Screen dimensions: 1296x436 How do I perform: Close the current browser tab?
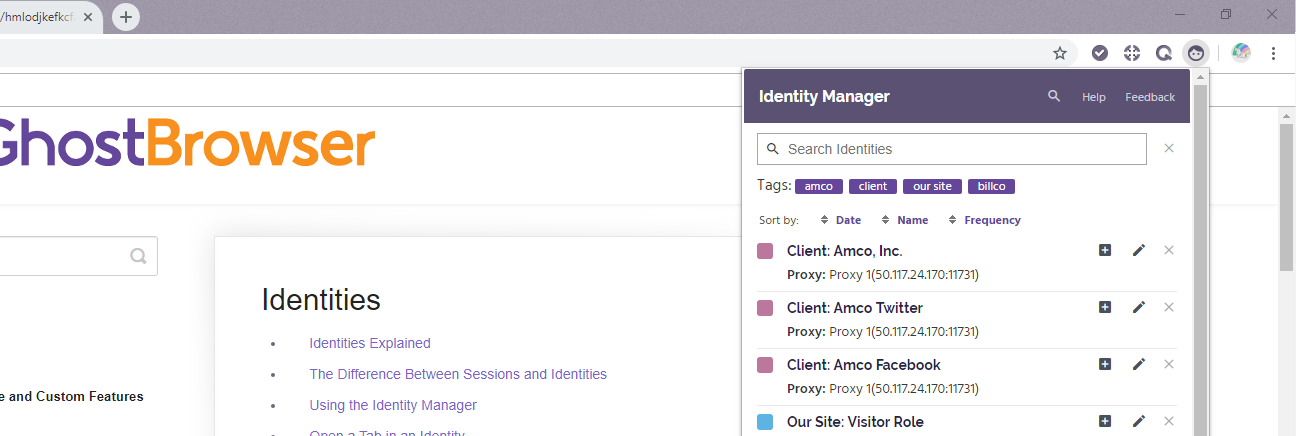pyautogui.click(x=87, y=17)
